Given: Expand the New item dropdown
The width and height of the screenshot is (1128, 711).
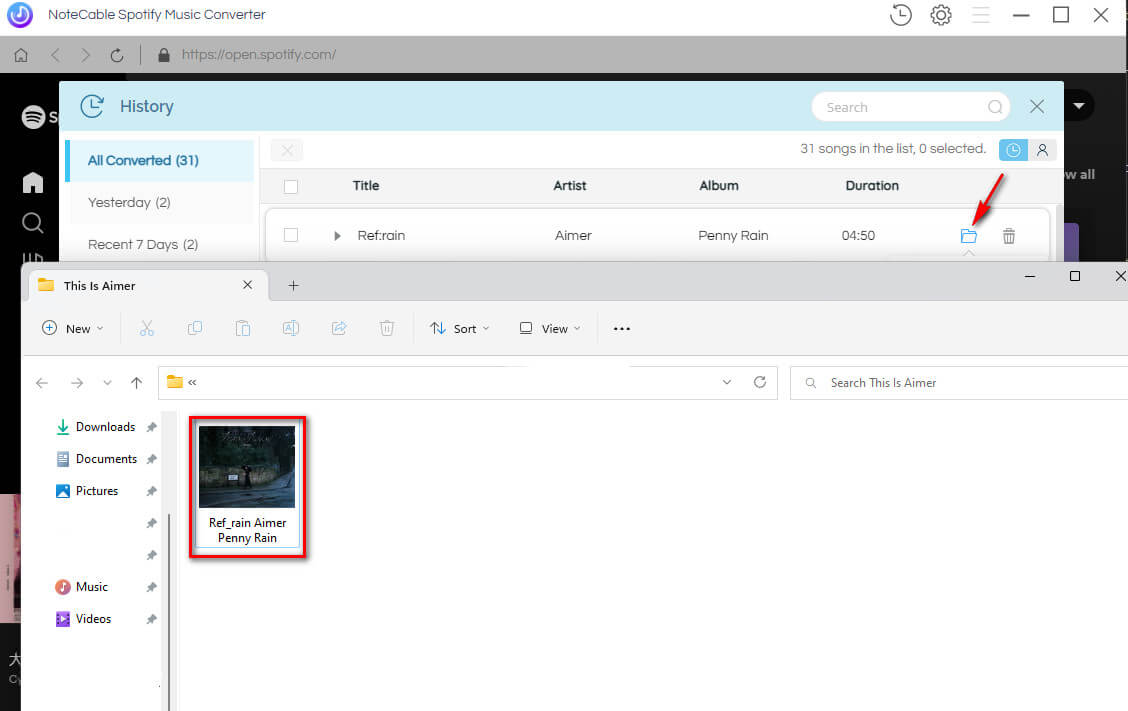Looking at the screenshot, I should (x=73, y=328).
